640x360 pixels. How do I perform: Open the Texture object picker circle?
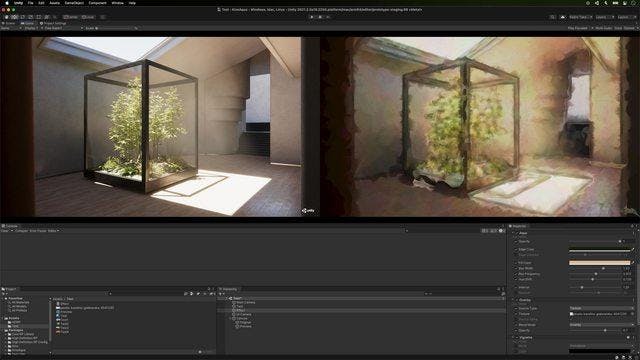point(632,314)
